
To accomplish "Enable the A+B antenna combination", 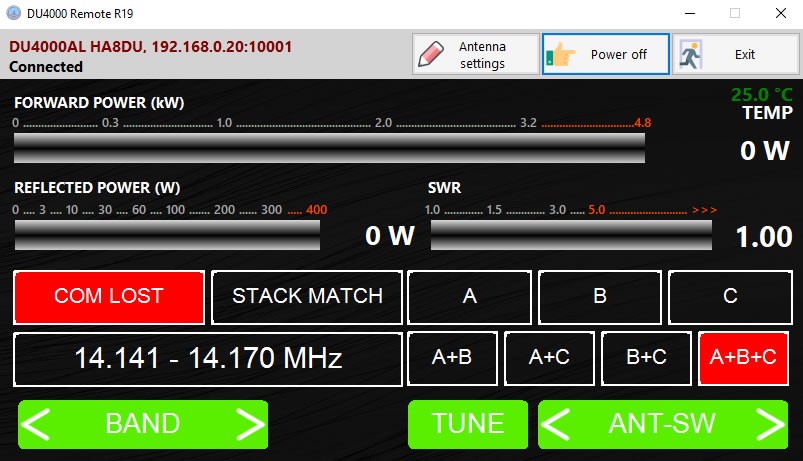I will [451, 358].
